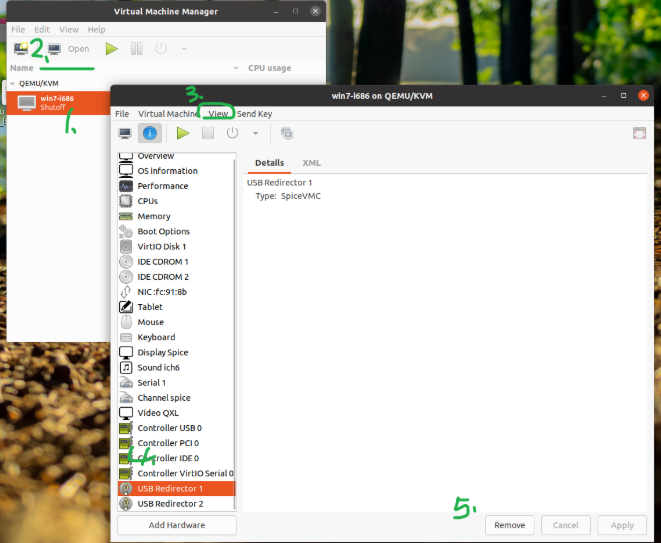Select Controller PCI 0
Screen dimensions: 661x543
click(x=176, y=443)
